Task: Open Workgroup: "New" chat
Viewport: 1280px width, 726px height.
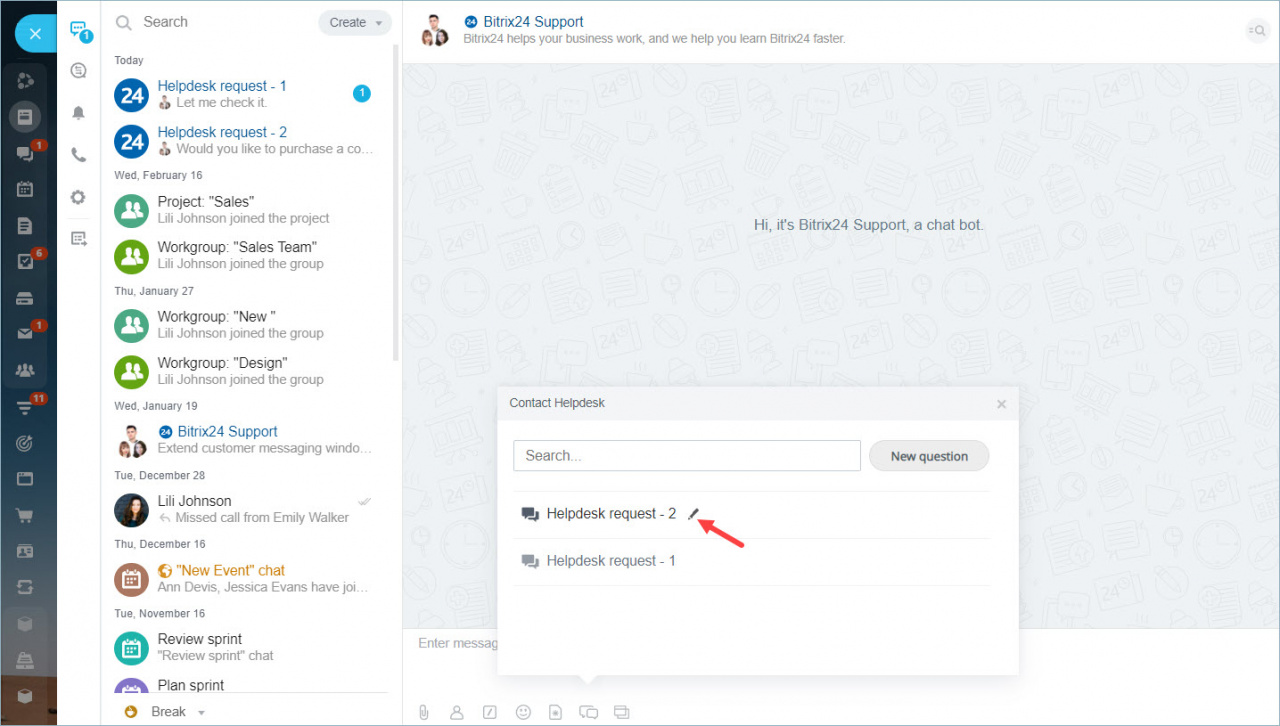Action: [248, 325]
